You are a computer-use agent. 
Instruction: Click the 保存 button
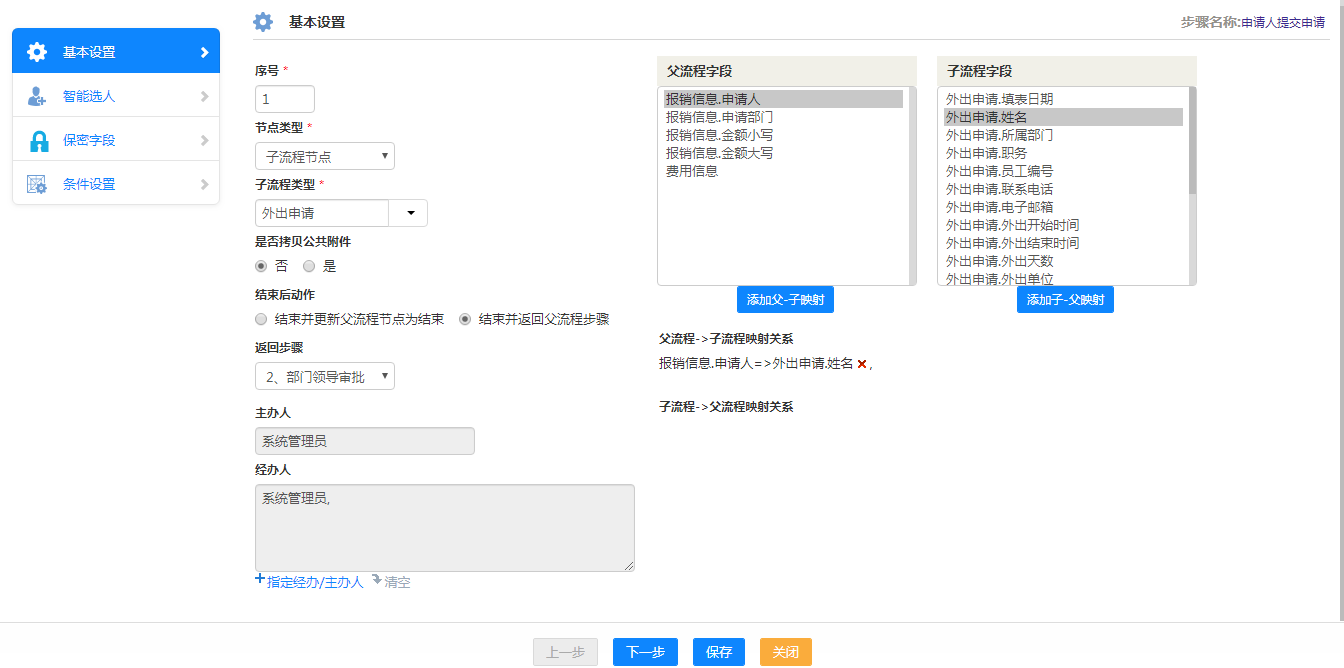tap(719, 652)
